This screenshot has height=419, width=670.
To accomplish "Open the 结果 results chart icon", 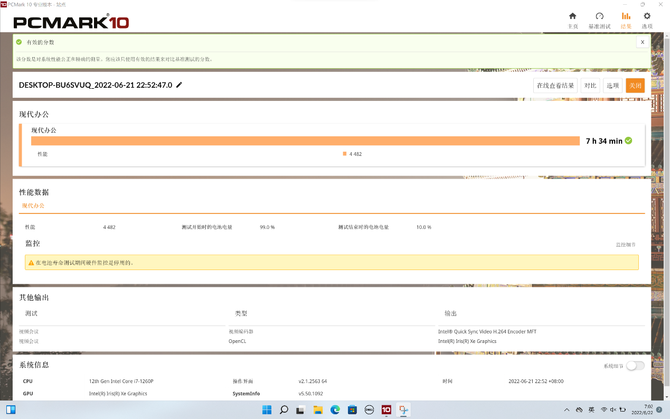I will [x=626, y=19].
